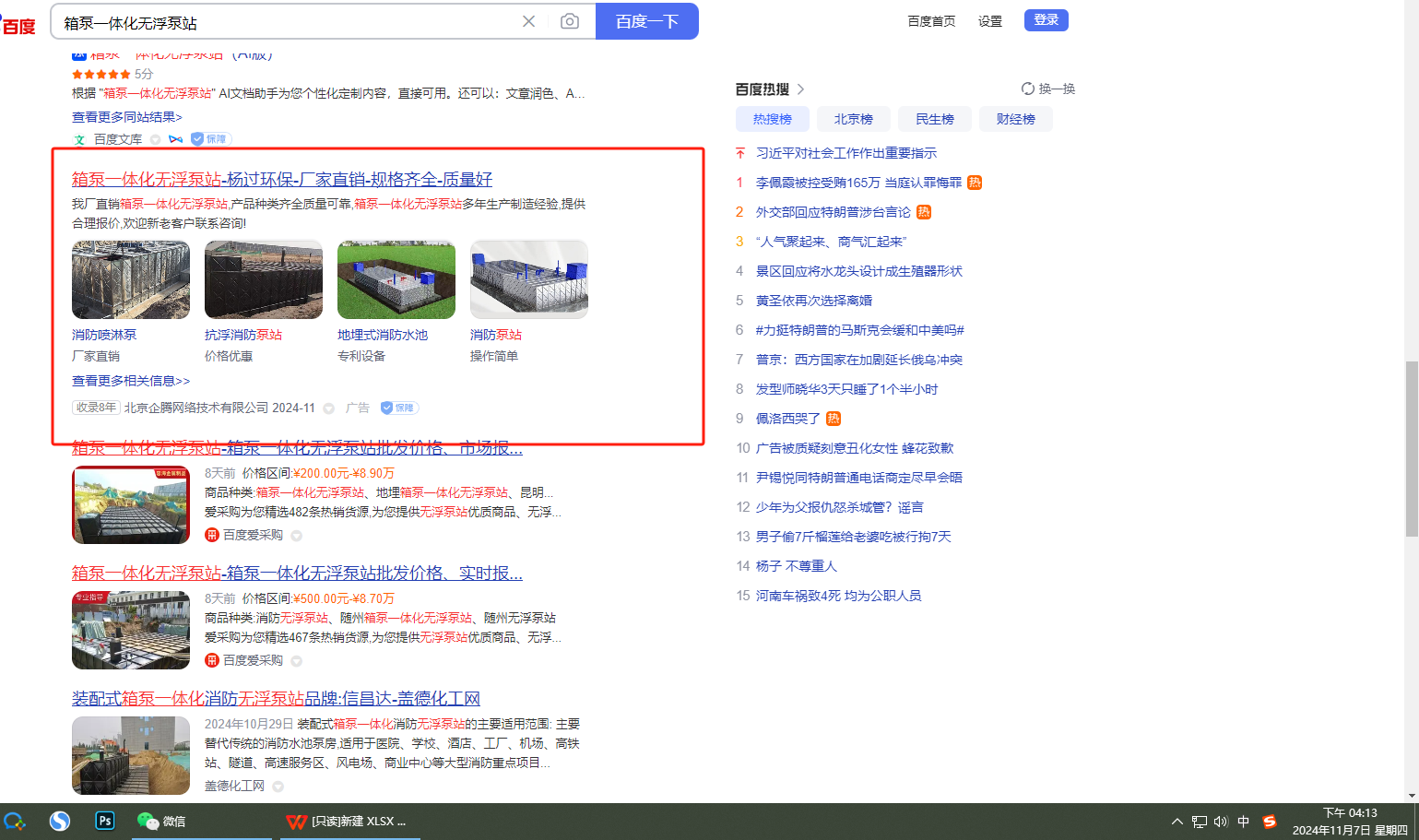This screenshot has height=840, width=1419.
Task: Expand 百度热搜 with the chevron arrow
Action: point(800,89)
